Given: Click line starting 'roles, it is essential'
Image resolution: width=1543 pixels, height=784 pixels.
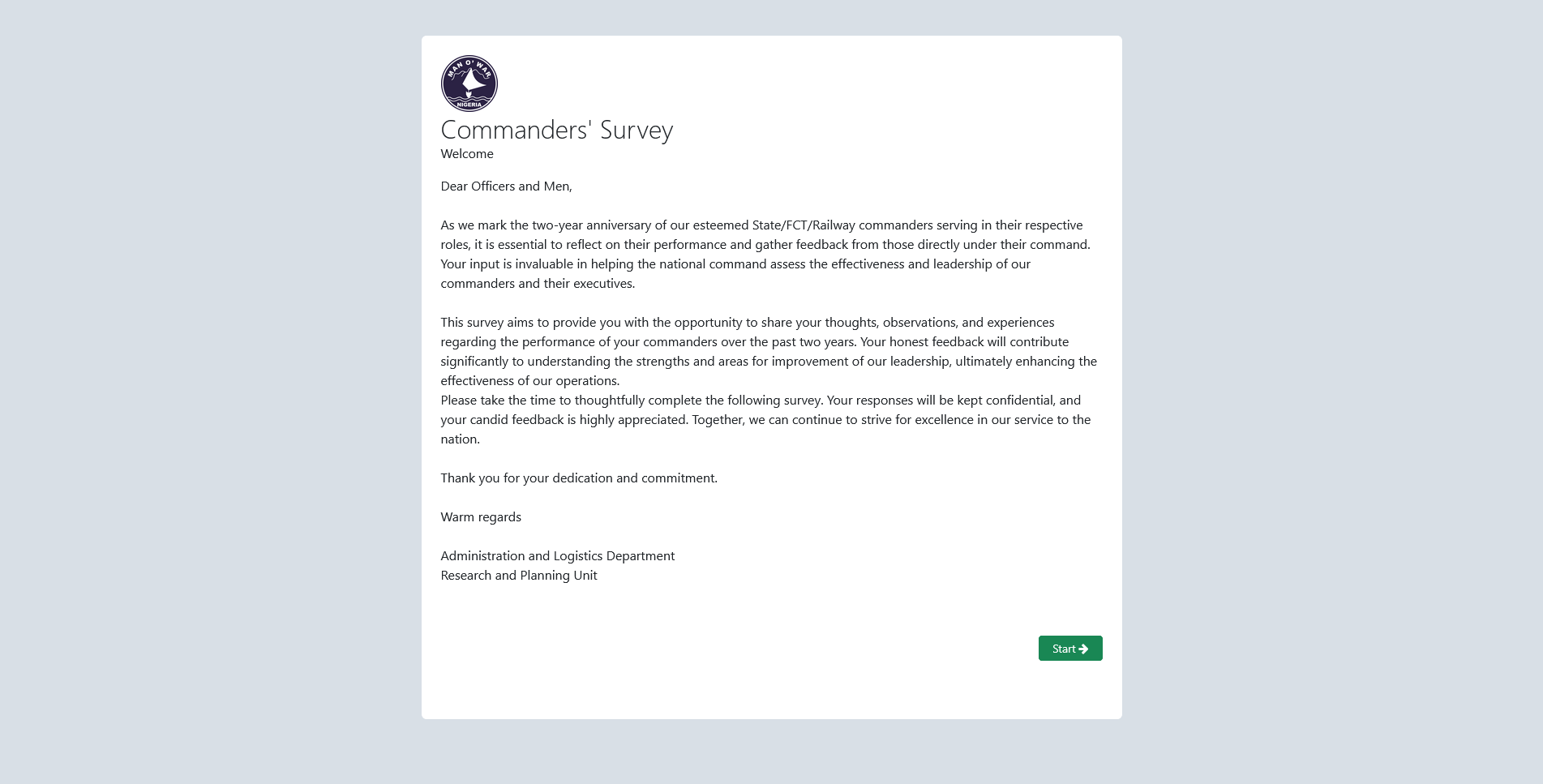Looking at the screenshot, I should [765, 245].
